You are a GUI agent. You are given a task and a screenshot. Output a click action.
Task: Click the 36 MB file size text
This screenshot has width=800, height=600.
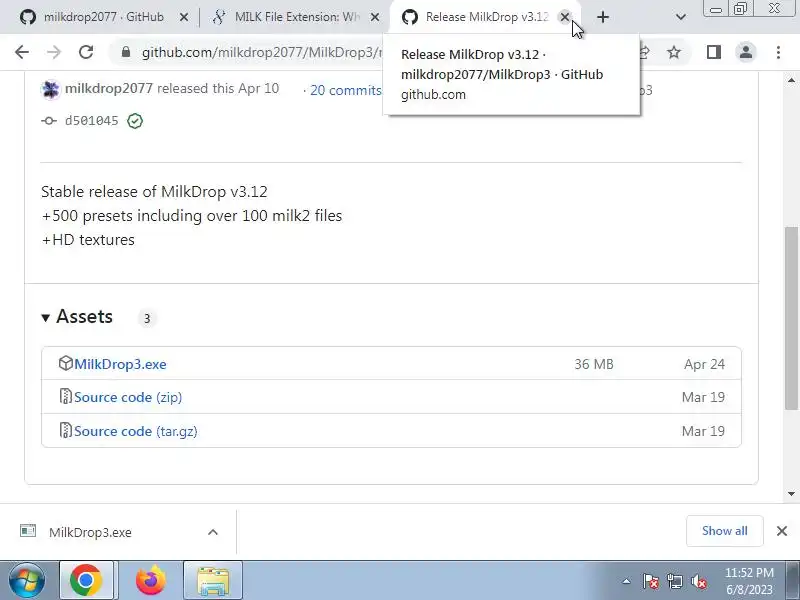click(594, 364)
